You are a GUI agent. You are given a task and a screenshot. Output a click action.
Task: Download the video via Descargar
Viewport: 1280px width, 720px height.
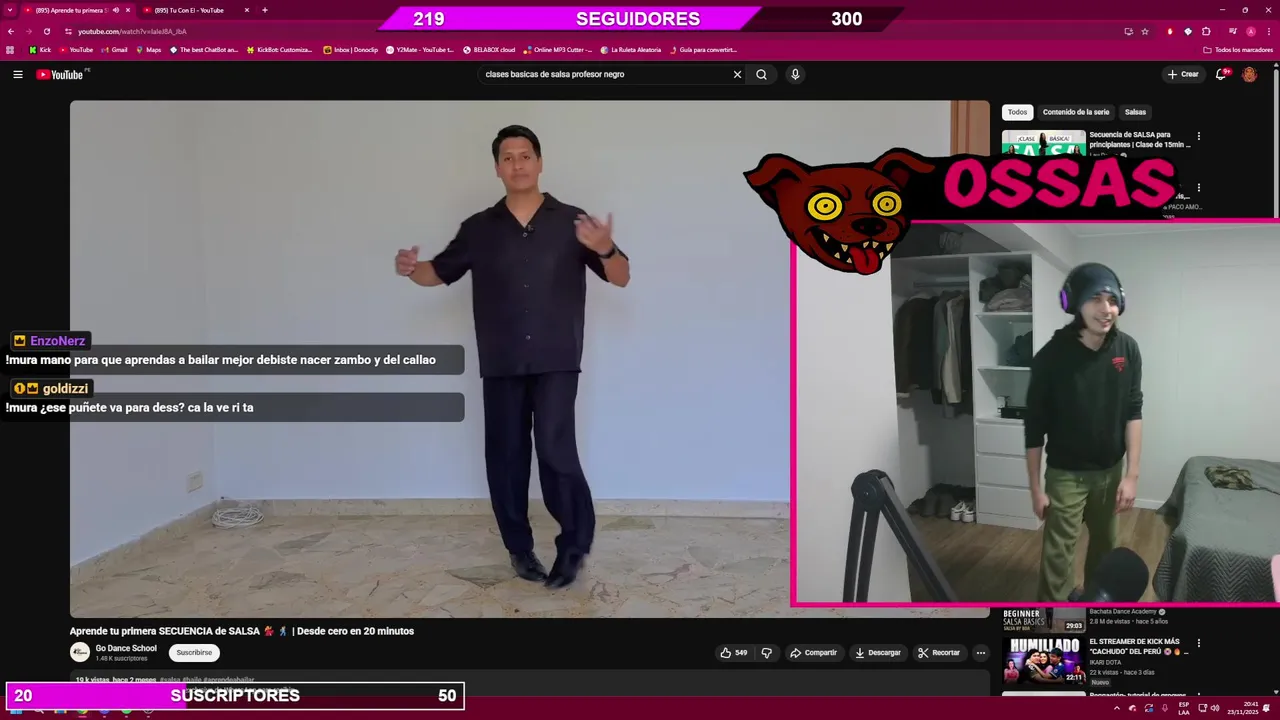point(878,653)
